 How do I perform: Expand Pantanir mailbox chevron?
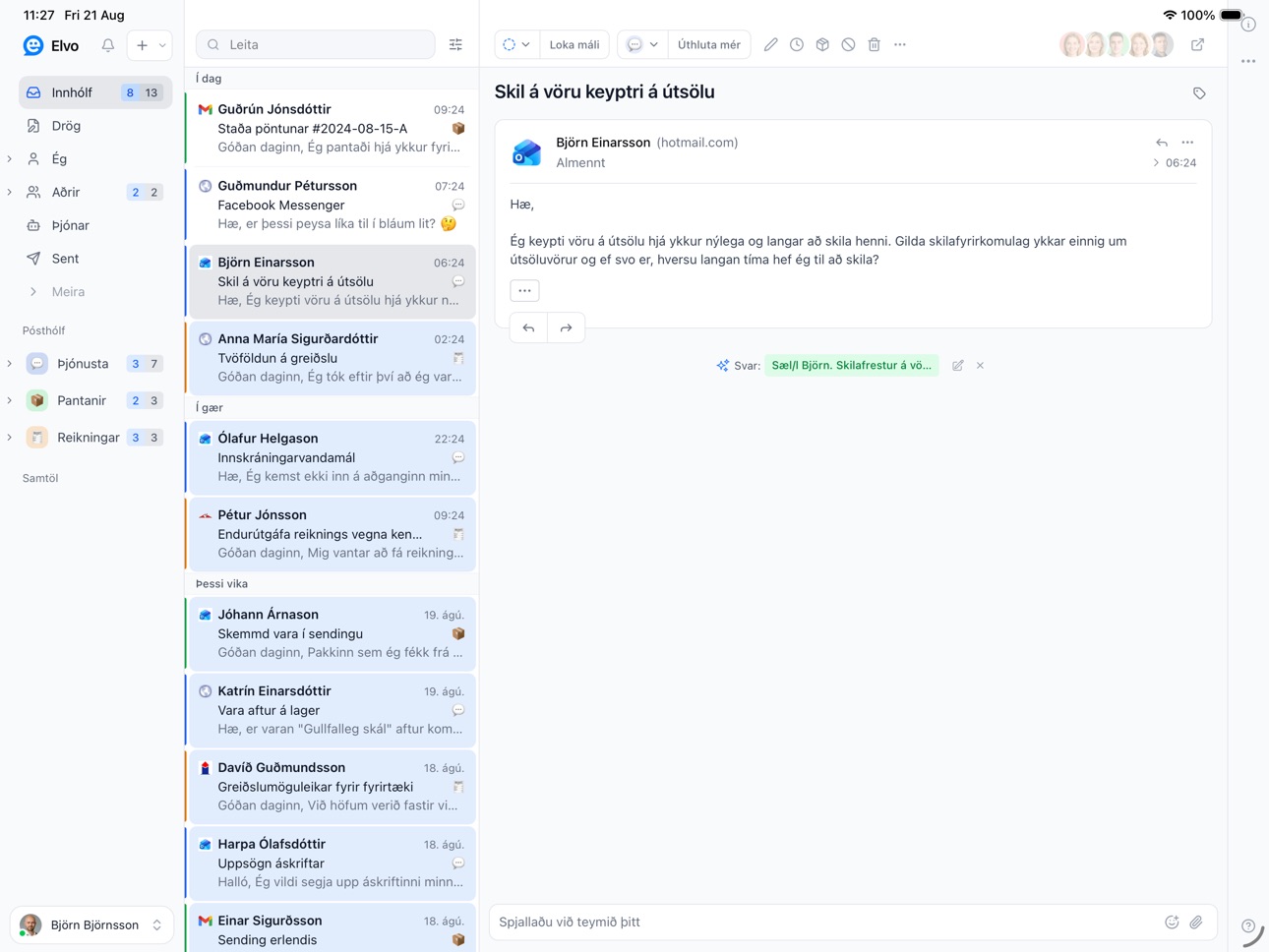pos(10,400)
